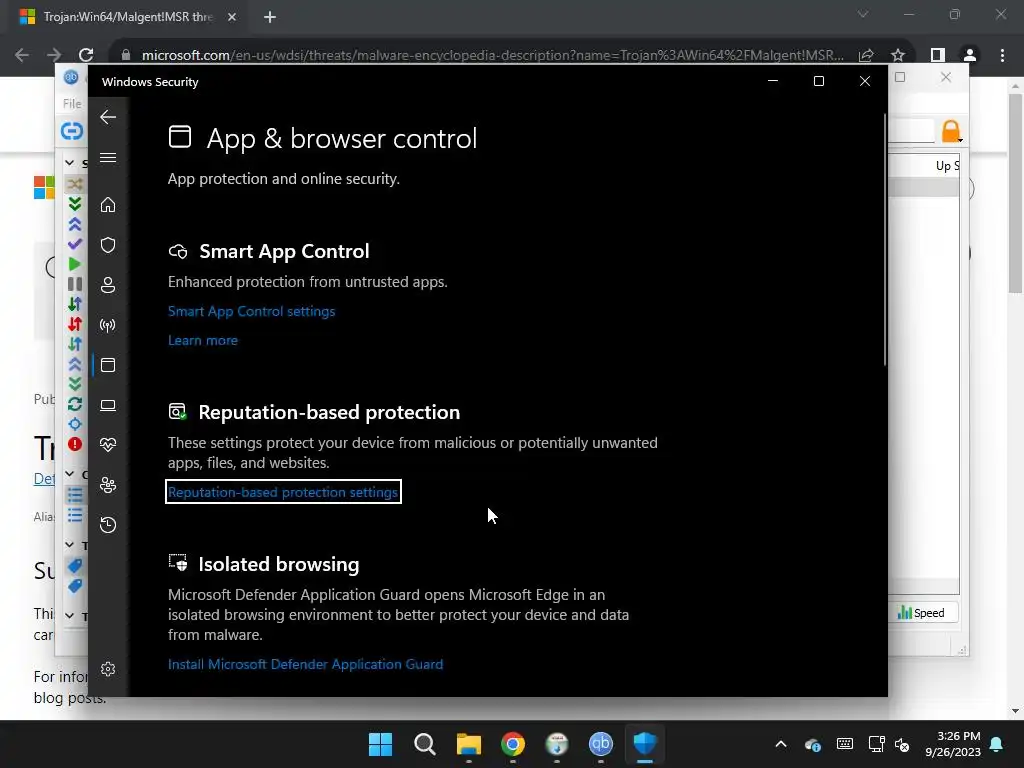
Task: Select qBittorrent Inactive filter red arrows
Action: click(75, 323)
